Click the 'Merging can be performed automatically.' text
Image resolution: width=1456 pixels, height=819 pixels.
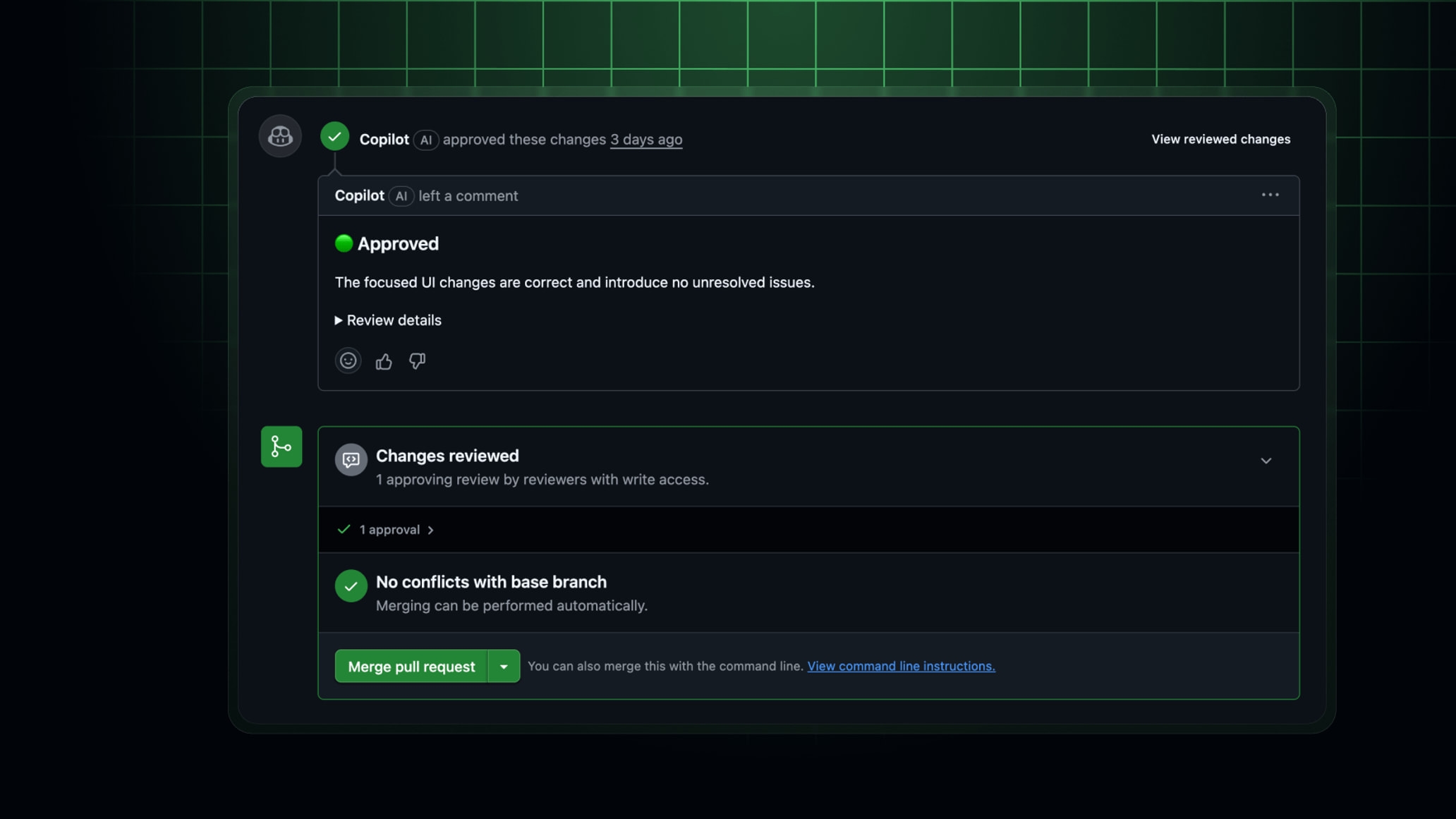point(511,606)
